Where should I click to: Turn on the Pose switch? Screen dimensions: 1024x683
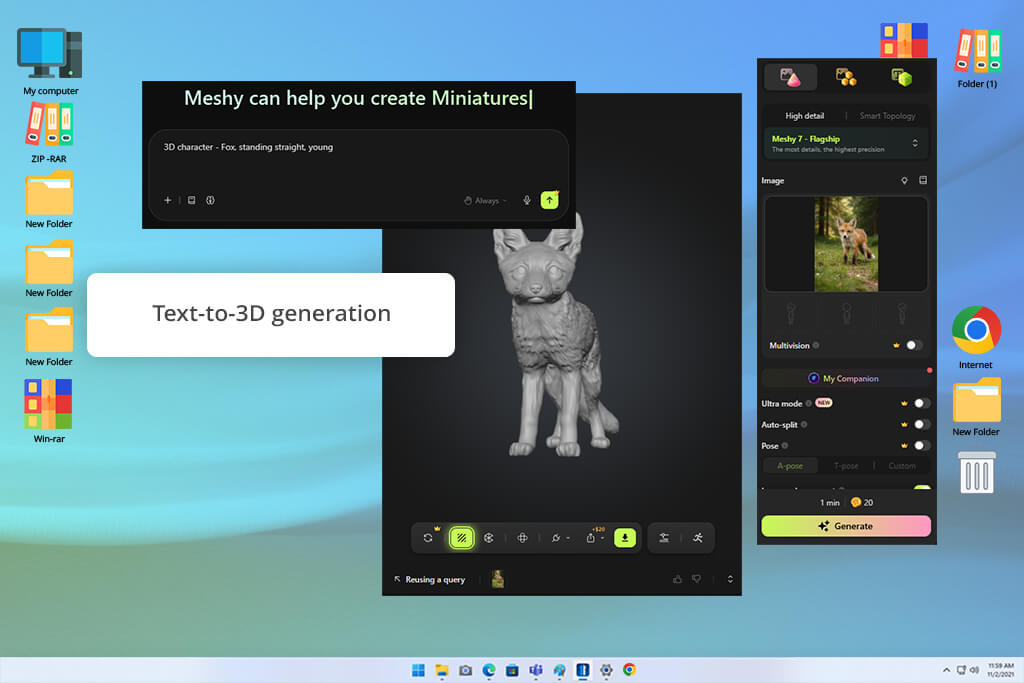click(x=921, y=445)
